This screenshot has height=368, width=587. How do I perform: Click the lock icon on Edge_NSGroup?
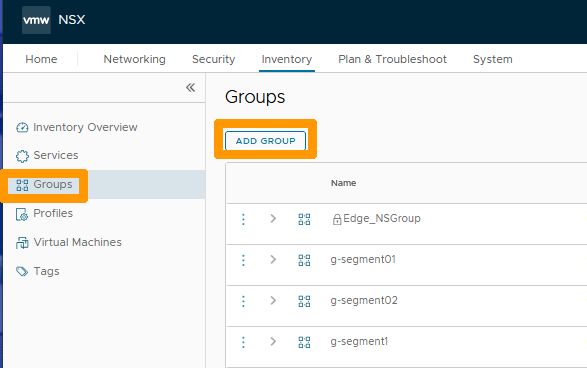(337, 219)
